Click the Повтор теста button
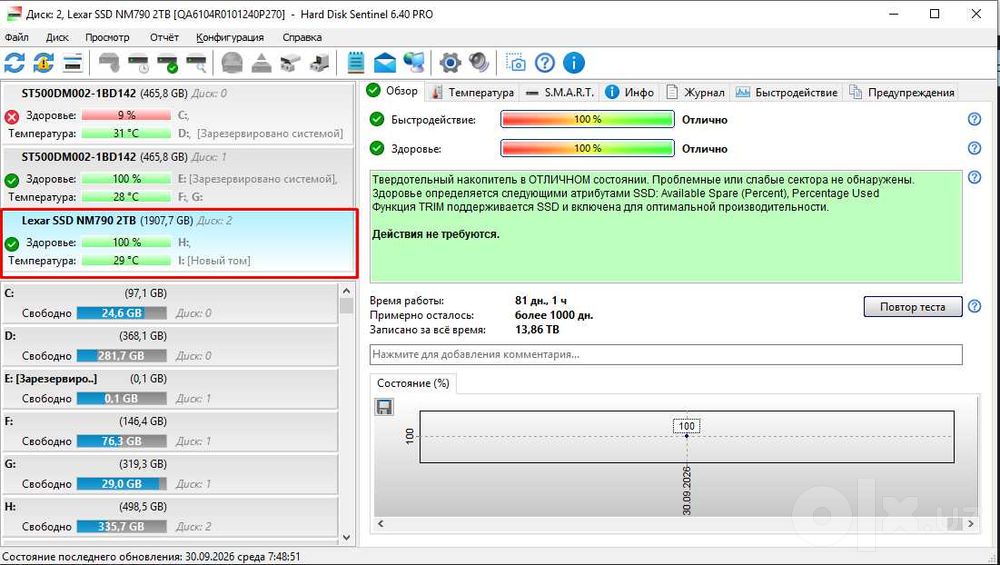This screenshot has width=1000, height=565. tap(913, 307)
